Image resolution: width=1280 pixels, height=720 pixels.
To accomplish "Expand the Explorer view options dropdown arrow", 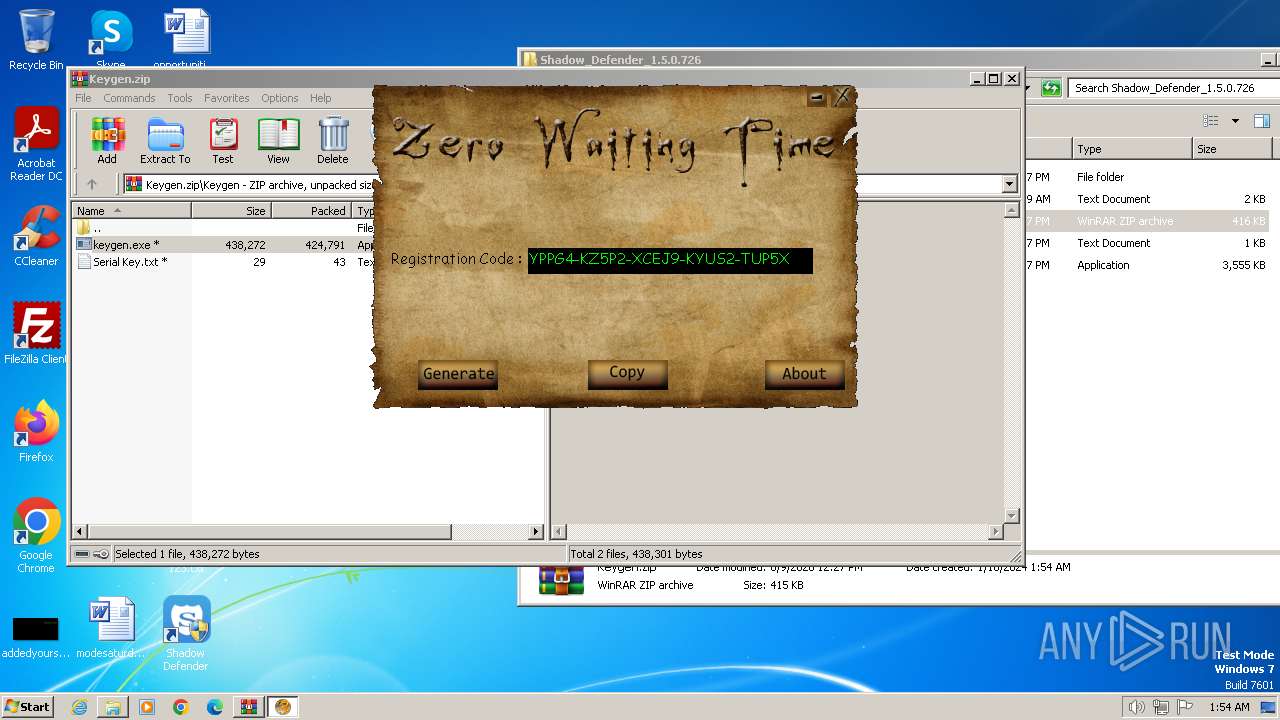I will 1235,121.
